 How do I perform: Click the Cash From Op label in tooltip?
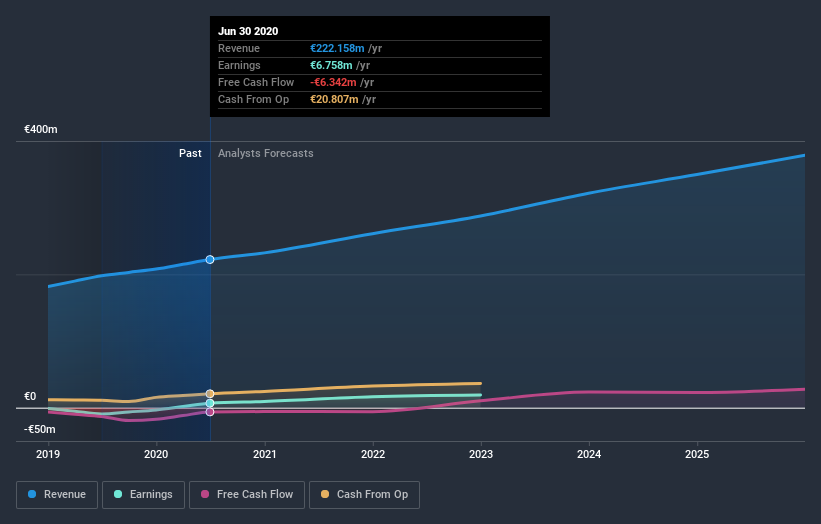pyautogui.click(x=253, y=99)
